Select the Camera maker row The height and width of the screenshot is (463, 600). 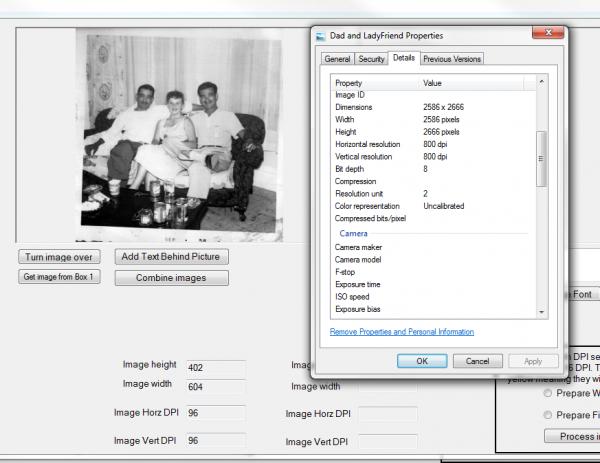coord(433,247)
